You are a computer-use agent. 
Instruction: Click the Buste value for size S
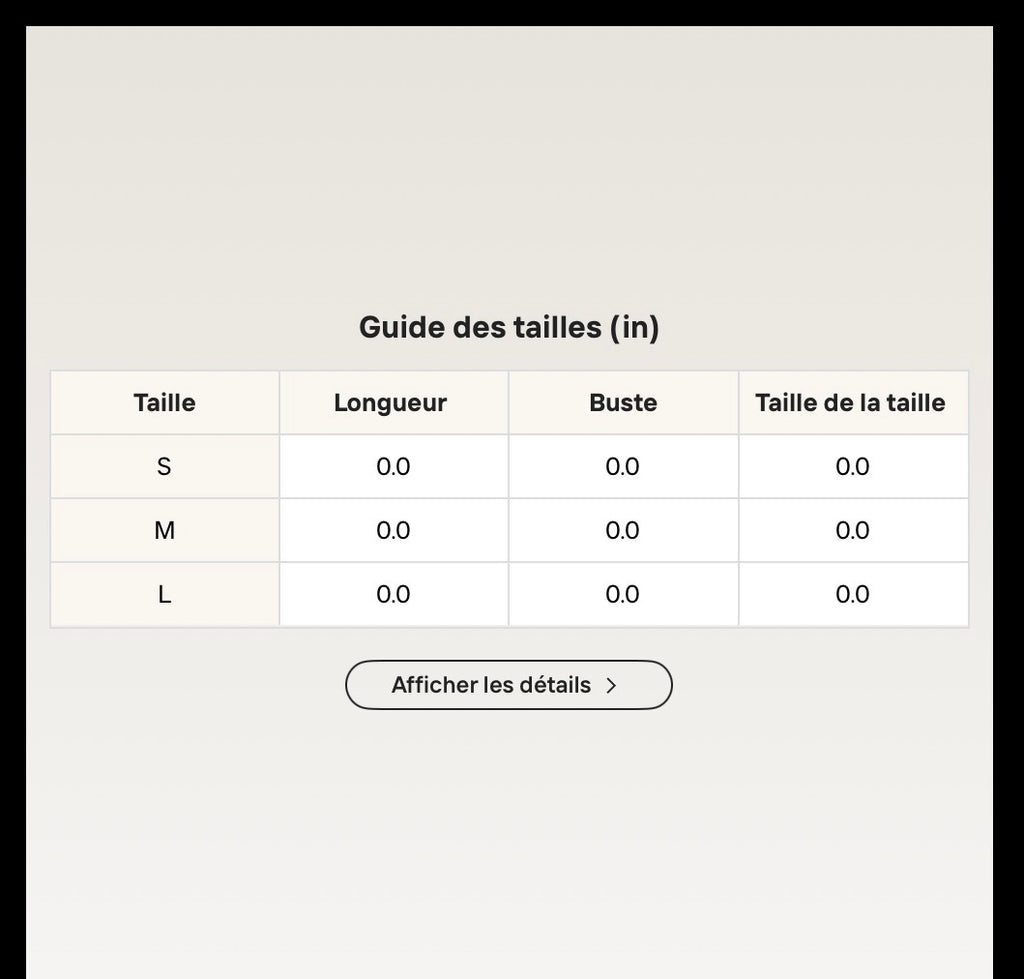click(623, 466)
